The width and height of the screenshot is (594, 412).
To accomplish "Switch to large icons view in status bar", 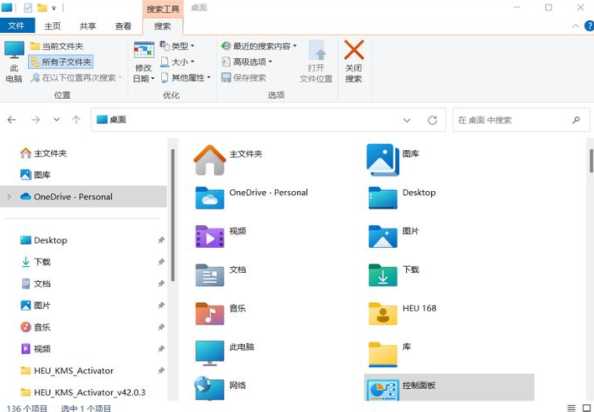I will tap(587, 408).
